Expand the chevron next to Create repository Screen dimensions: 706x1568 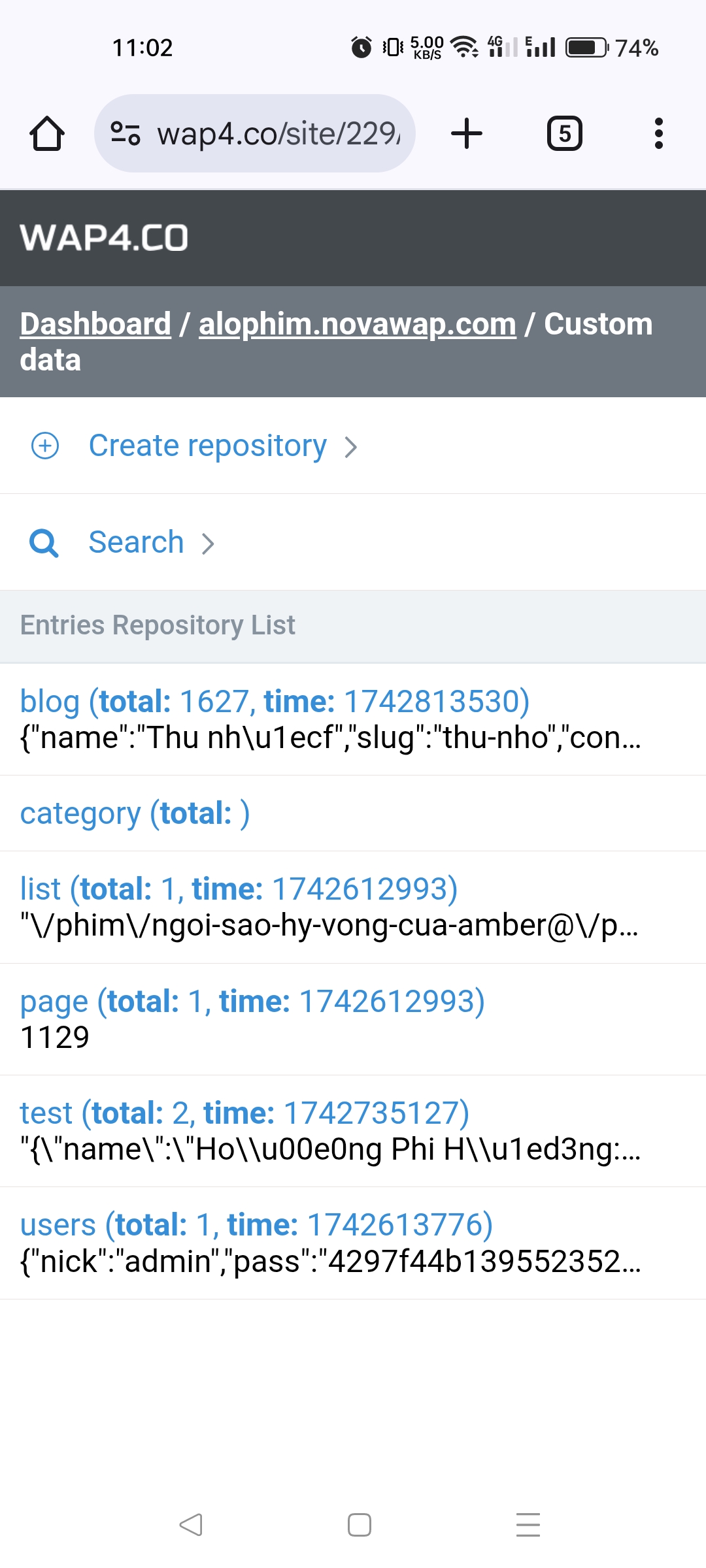(351, 447)
